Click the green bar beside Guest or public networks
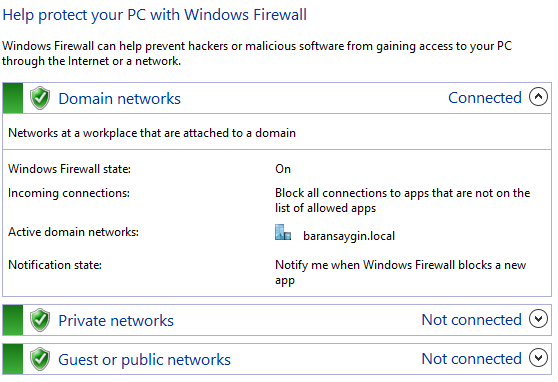Screen dimensions: 558x382 pyautogui.click(x=13, y=359)
